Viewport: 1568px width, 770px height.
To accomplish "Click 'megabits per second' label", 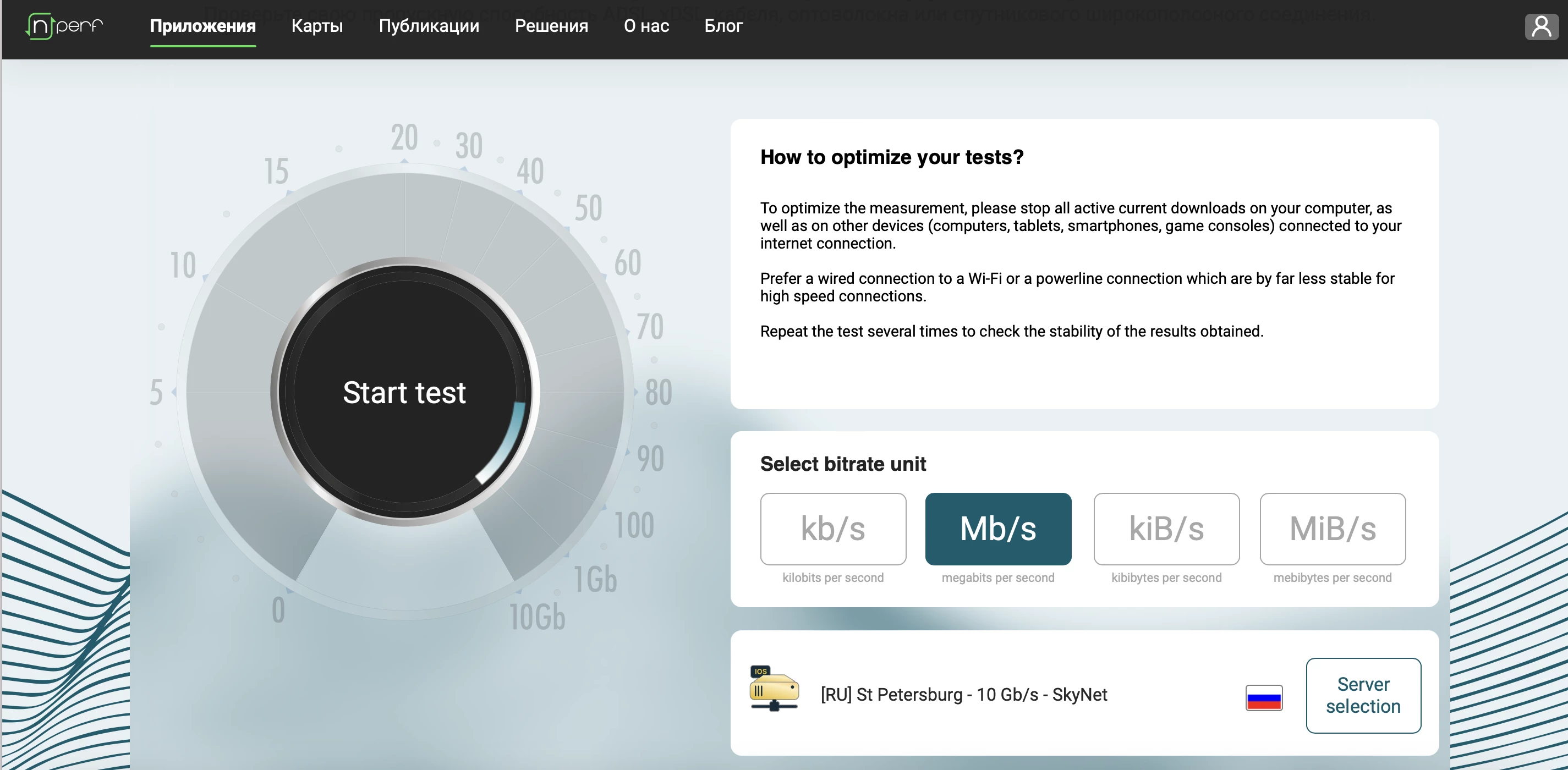I will [x=998, y=577].
